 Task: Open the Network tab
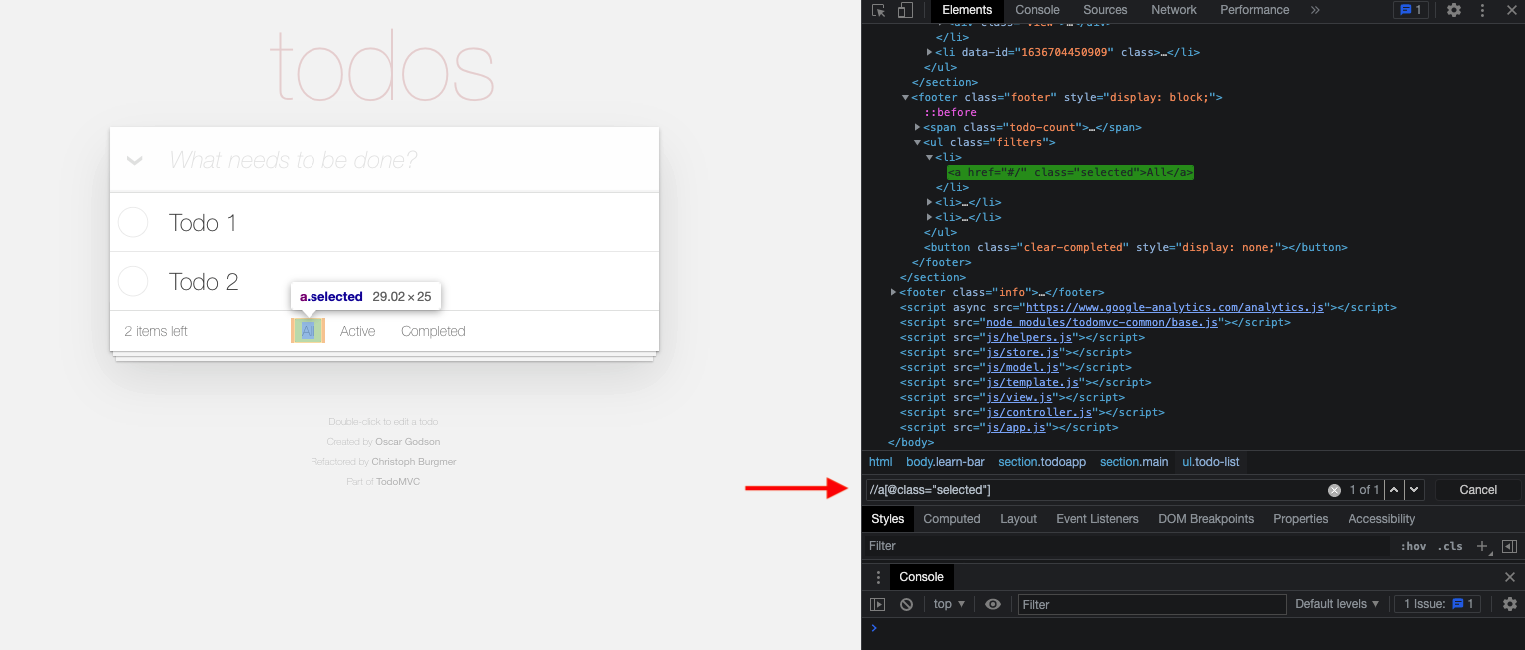coord(1174,10)
